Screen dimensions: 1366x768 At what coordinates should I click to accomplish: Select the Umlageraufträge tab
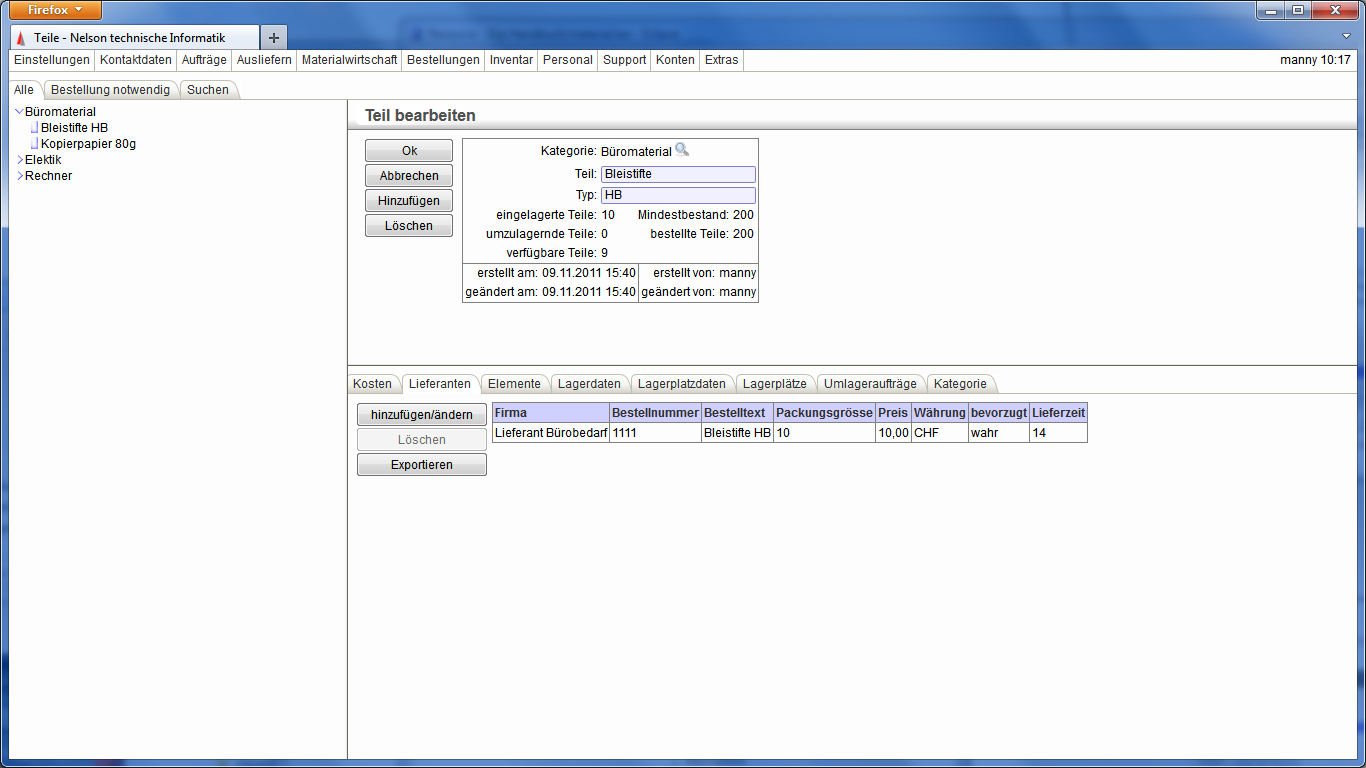(869, 384)
